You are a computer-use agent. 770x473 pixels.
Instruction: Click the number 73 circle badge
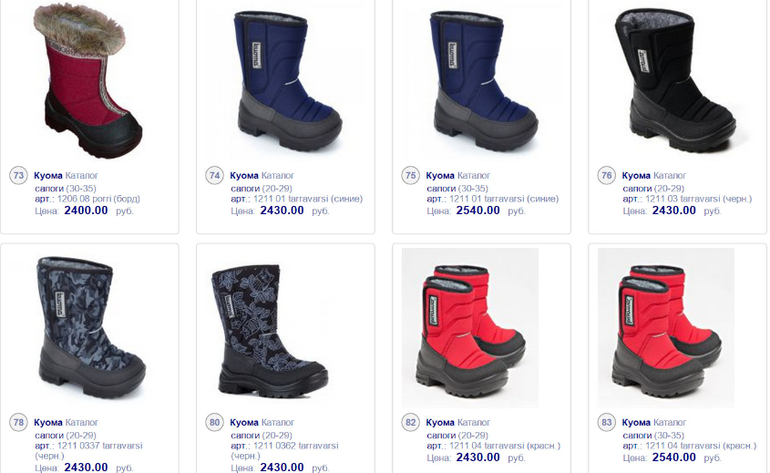pos(18,175)
